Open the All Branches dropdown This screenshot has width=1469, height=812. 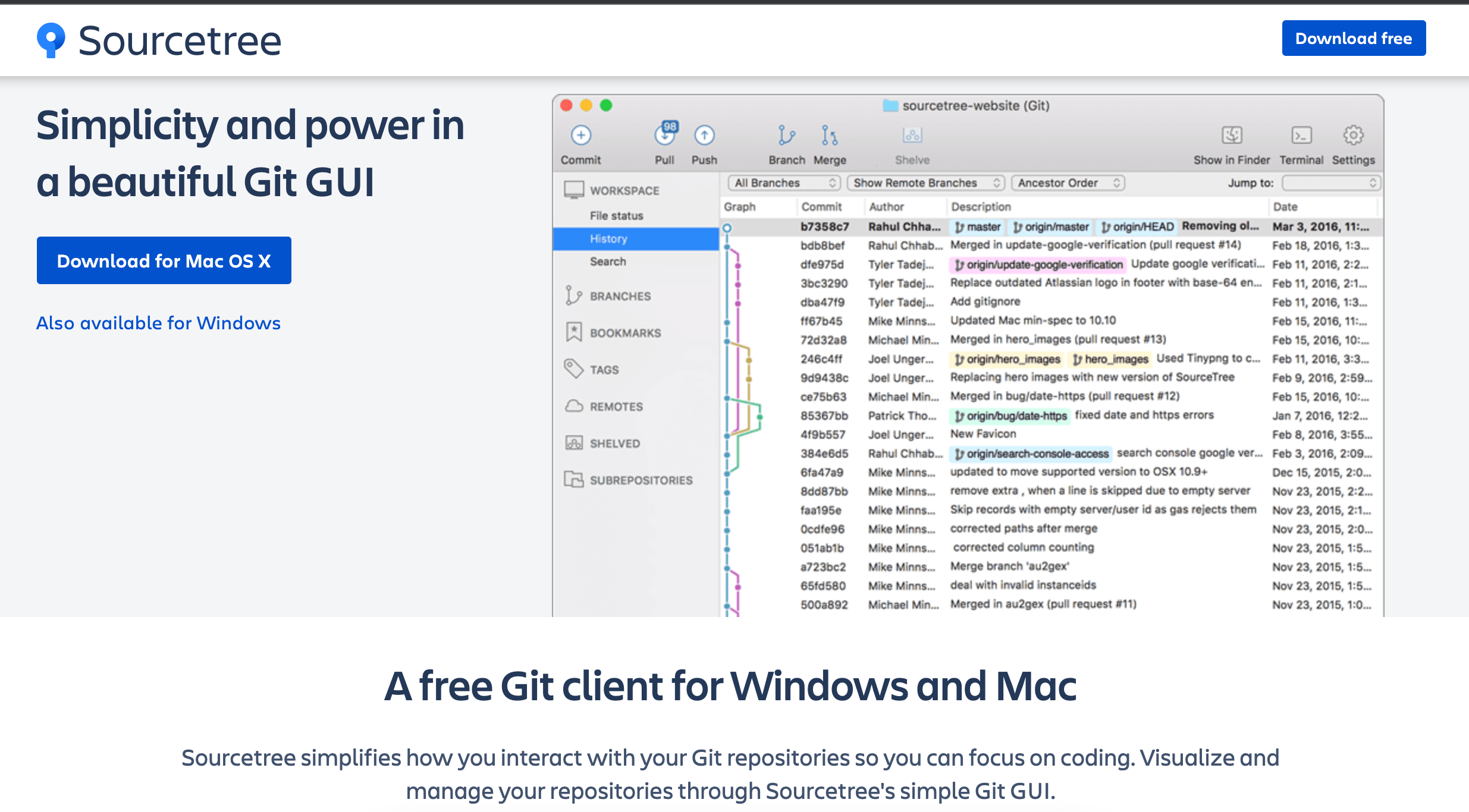(784, 183)
